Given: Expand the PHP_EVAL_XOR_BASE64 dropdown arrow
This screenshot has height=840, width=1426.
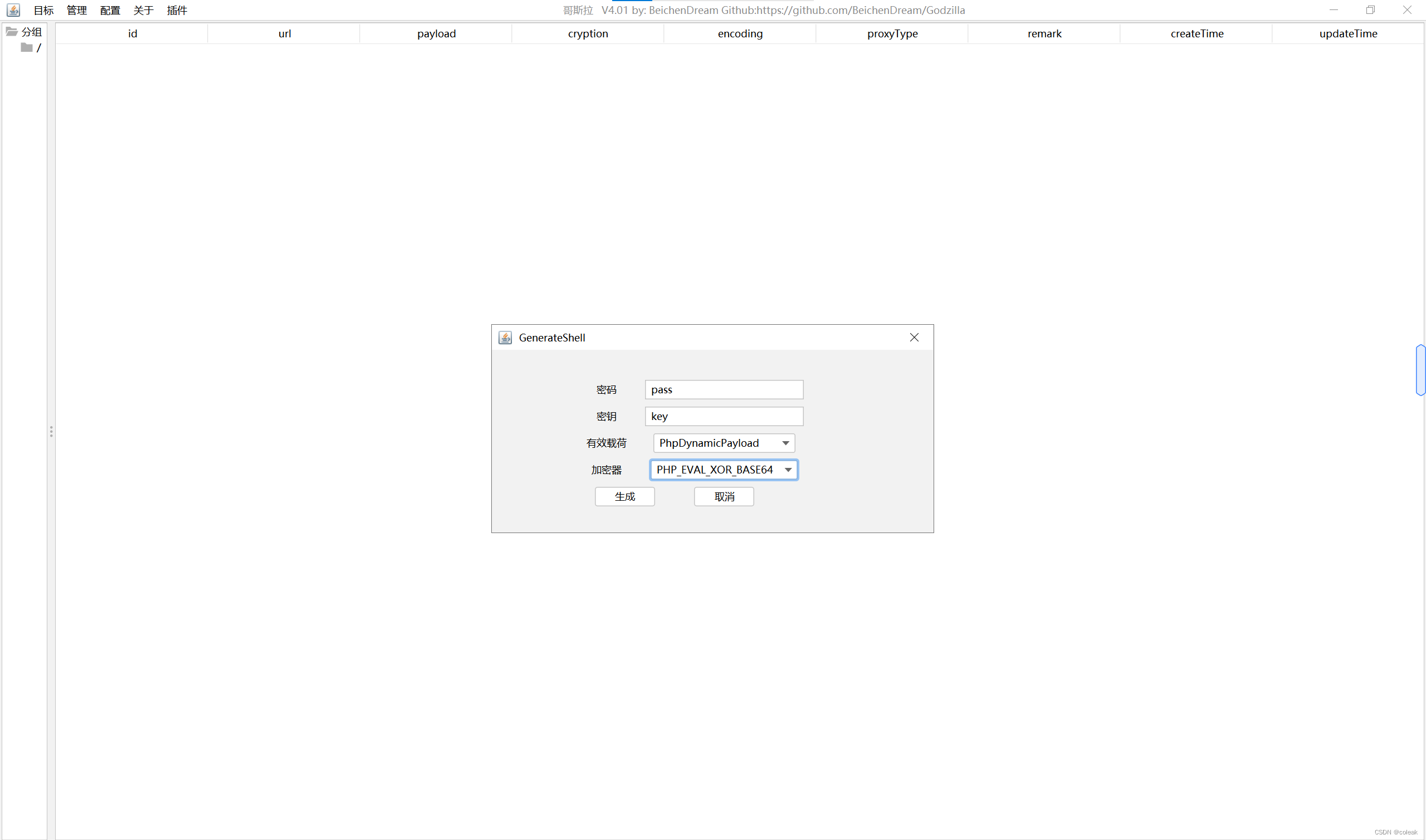Looking at the screenshot, I should click(788, 470).
